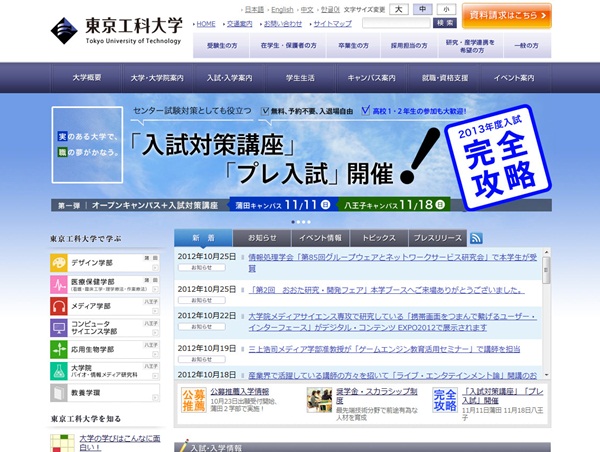Open the キャンパス案内 menu
This screenshot has height=452, width=600.
372,78
